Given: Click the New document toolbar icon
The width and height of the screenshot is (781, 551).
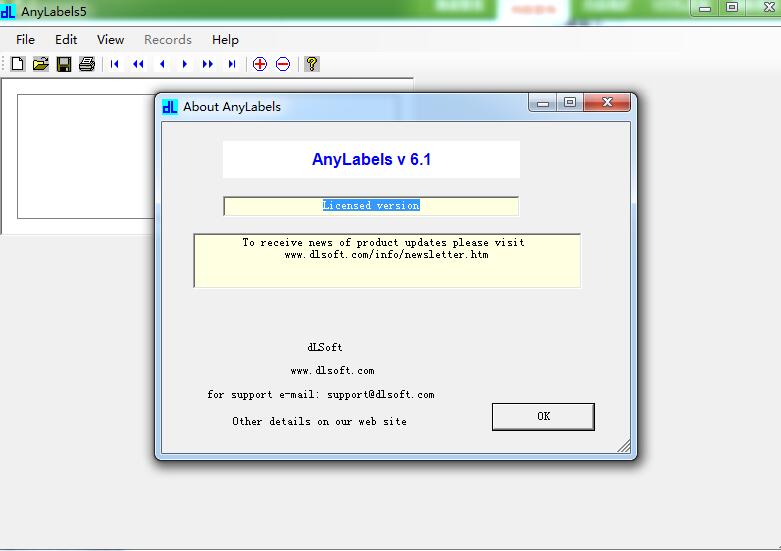Looking at the screenshot, I should (x=18, y=64).
